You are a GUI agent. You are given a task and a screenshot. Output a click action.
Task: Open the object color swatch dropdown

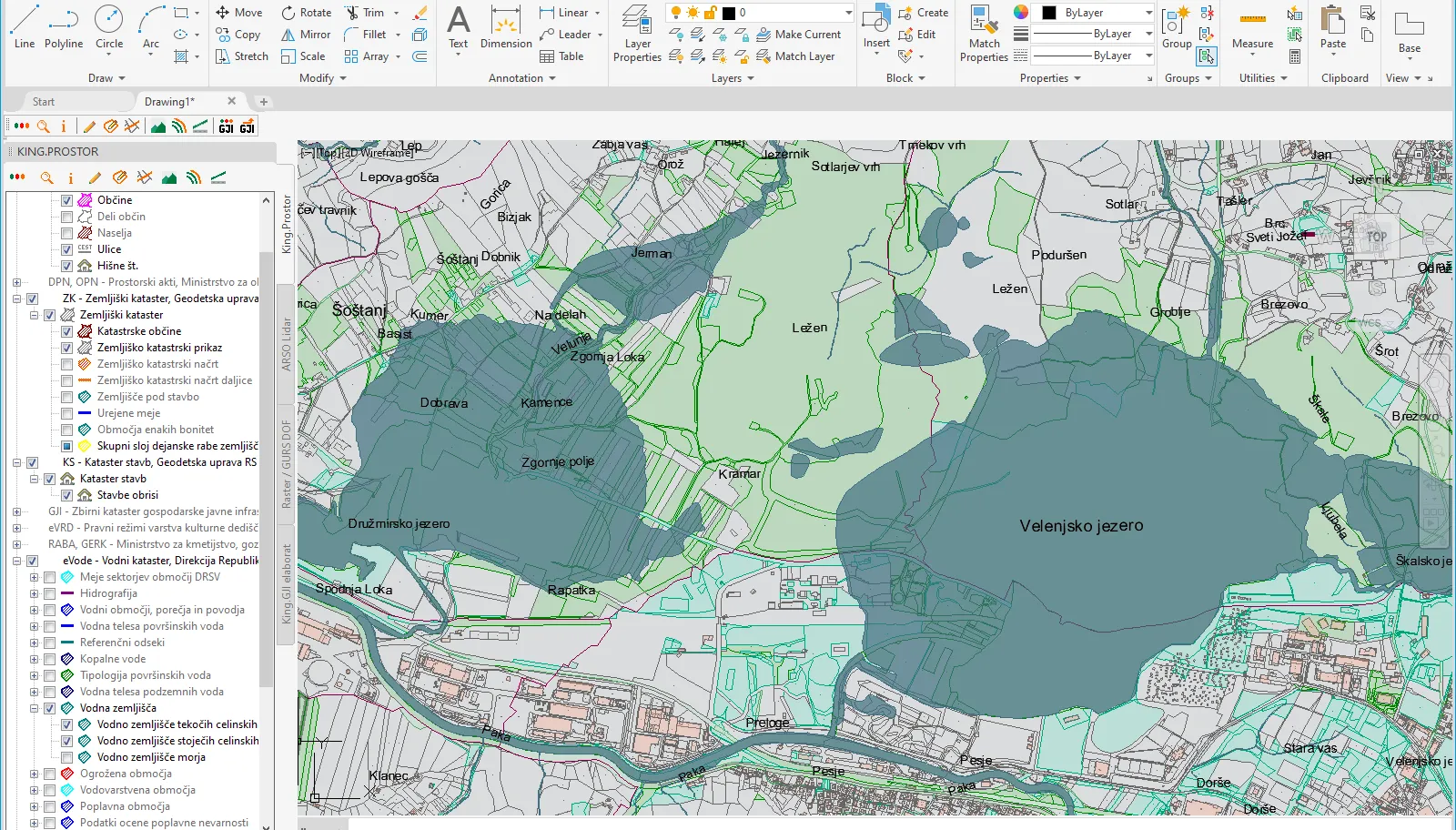[1148, 13]
